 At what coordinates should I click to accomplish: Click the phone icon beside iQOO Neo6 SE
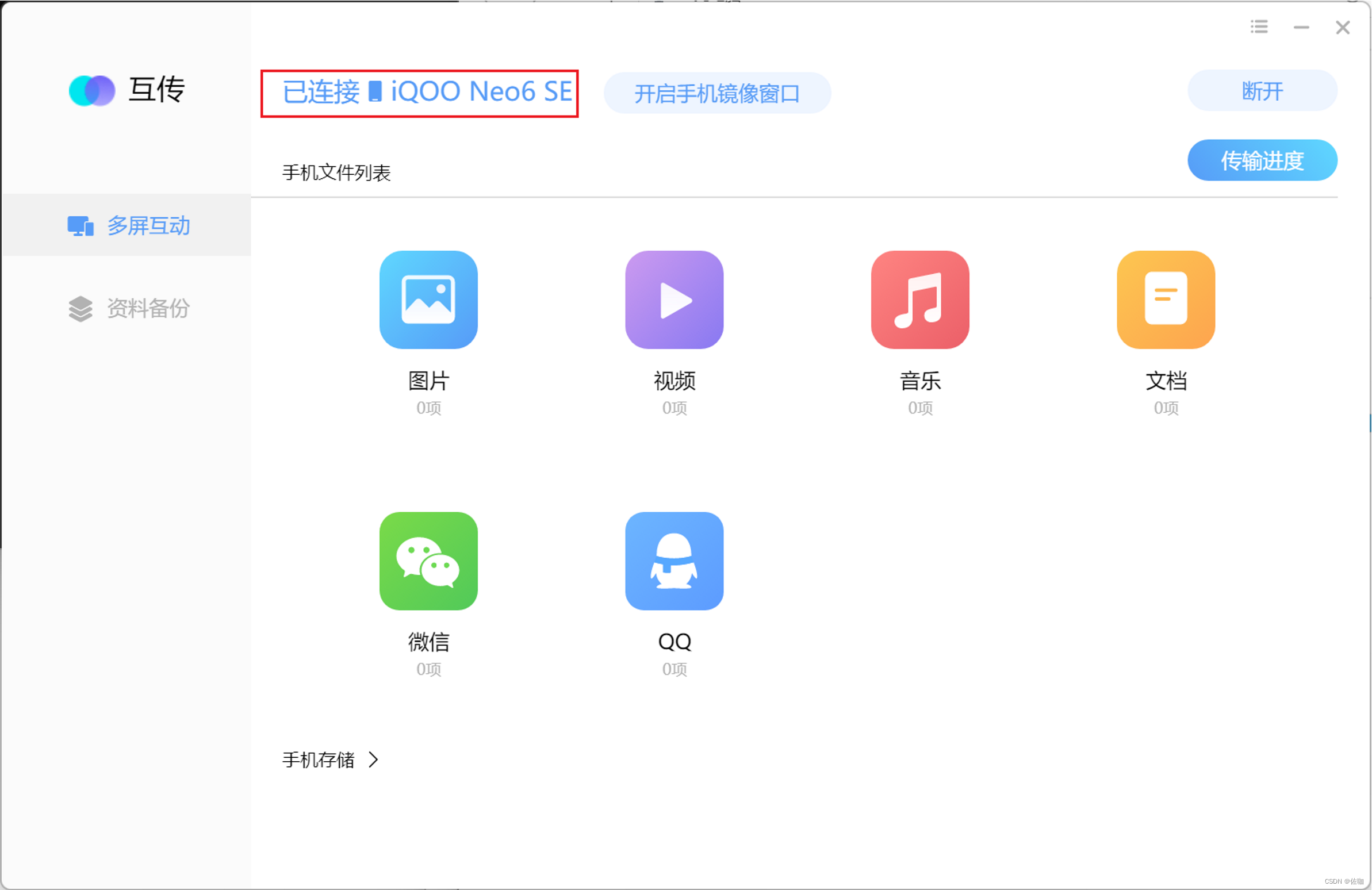[x=375, y=91]
